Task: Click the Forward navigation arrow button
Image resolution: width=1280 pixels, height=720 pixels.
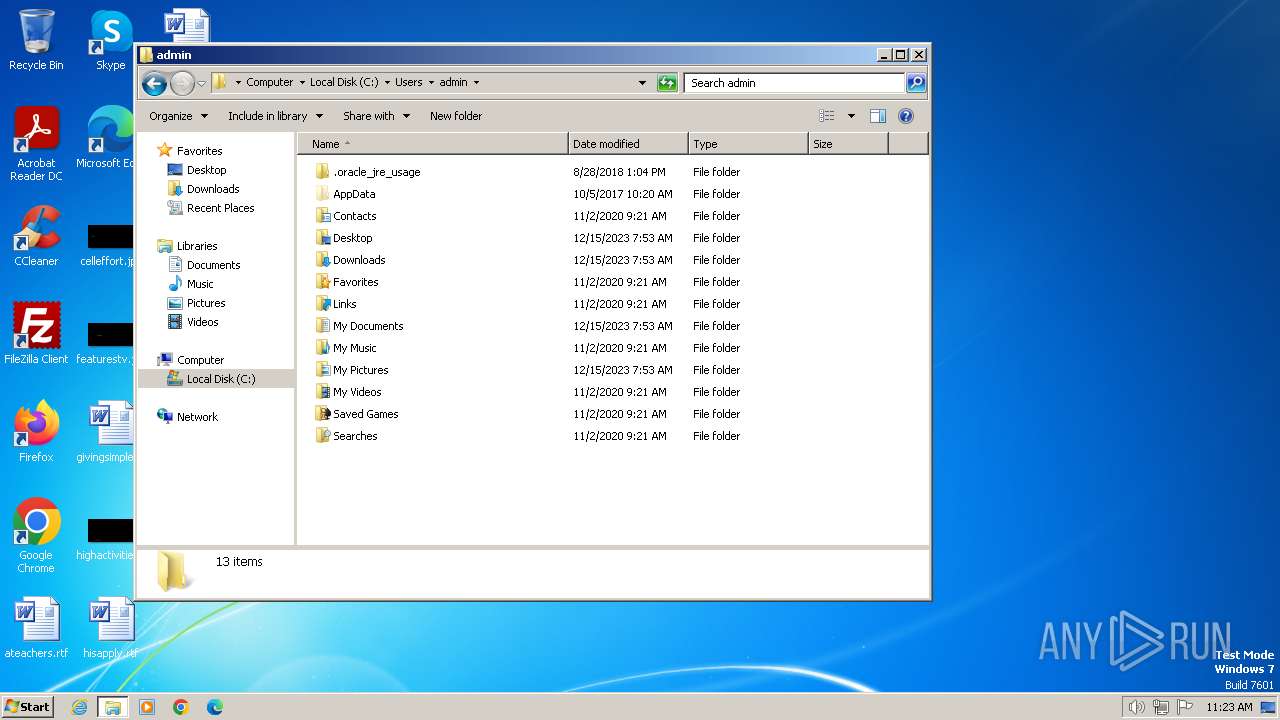Action: coord(182,83)
